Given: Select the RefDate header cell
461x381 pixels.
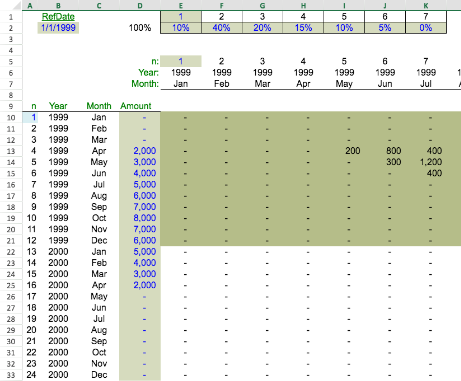Looking at the screenshot, I should click(x=58, y=17).
